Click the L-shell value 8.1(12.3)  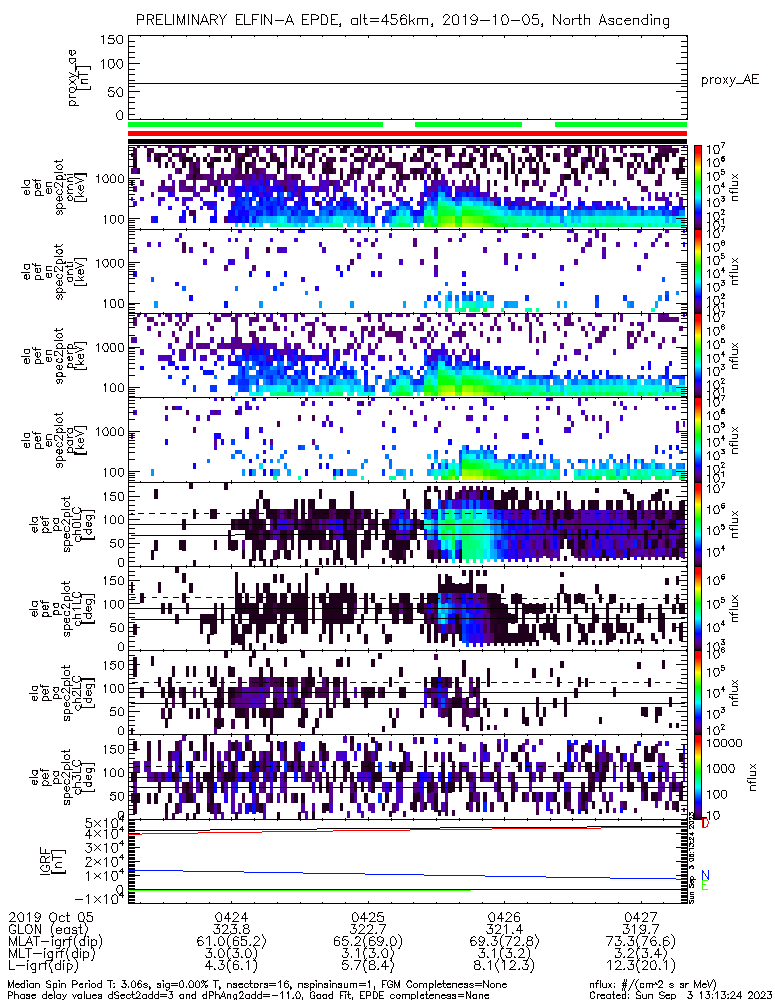[505, 966]
